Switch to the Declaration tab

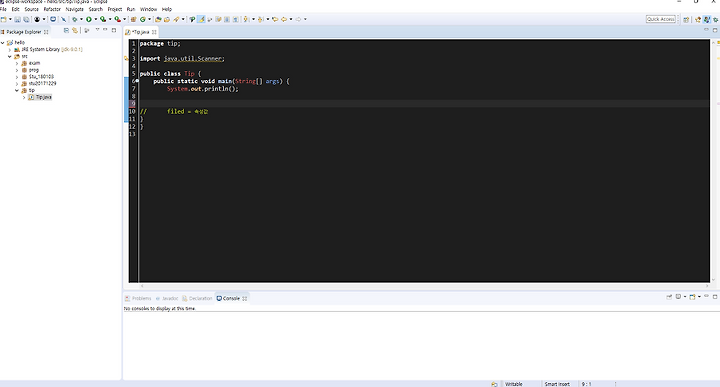click(197, 298)
